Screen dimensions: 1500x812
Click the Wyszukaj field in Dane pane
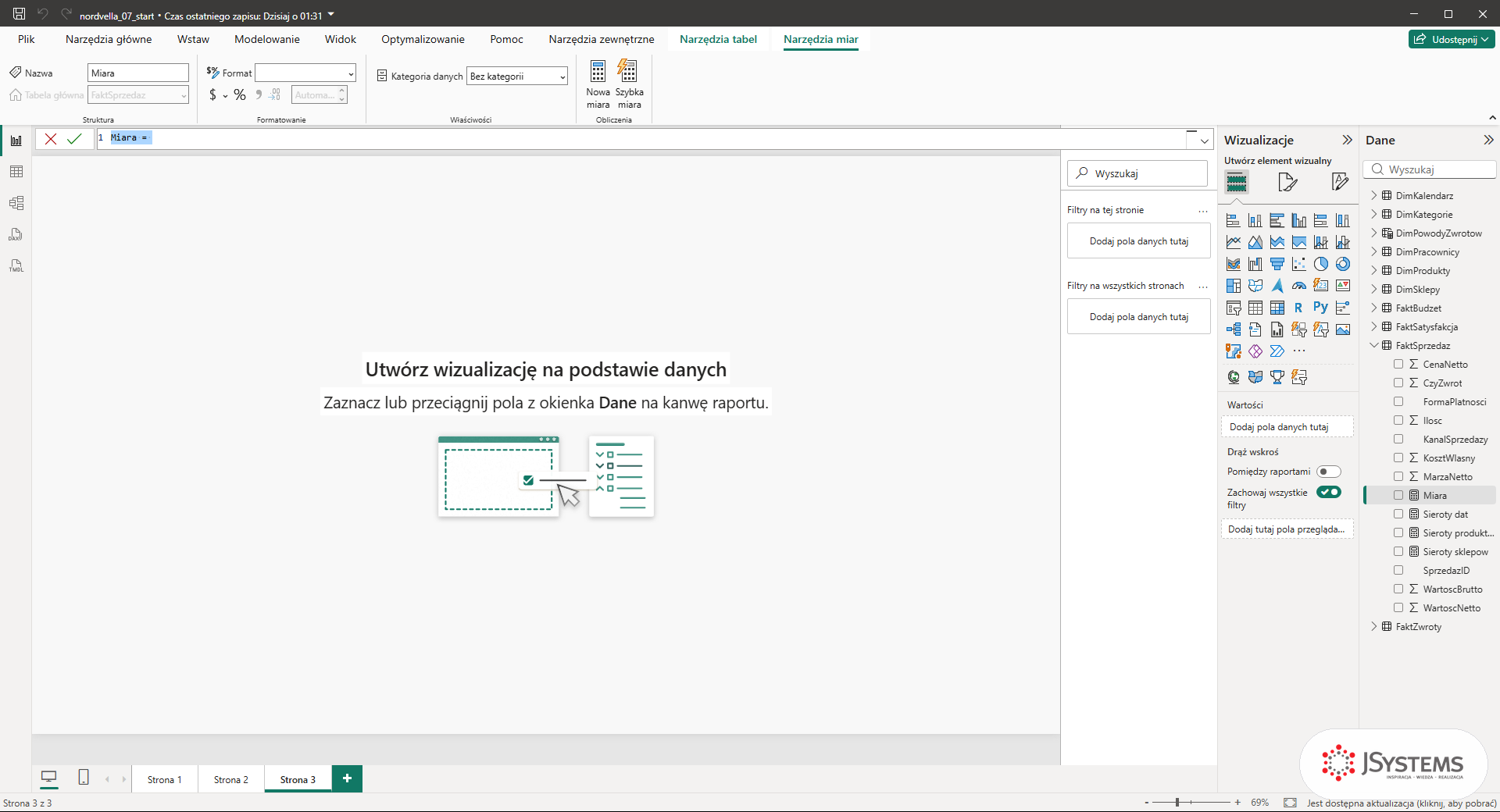coord(1430,169)
